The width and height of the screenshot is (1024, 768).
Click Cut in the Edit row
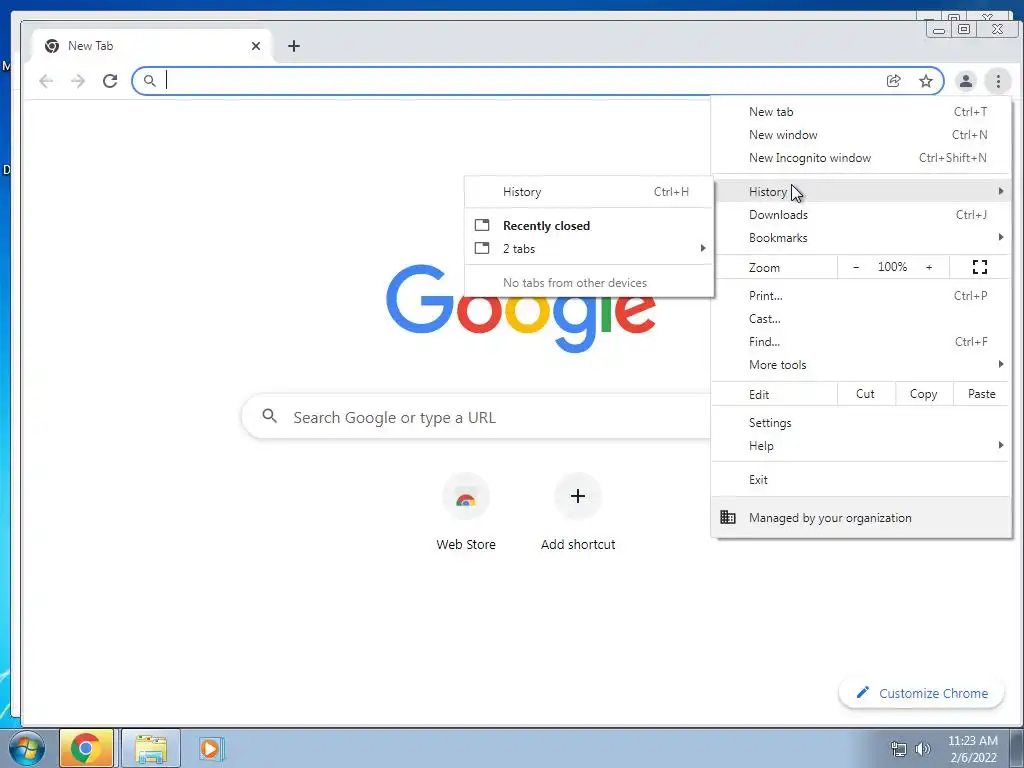click(865, 394)
